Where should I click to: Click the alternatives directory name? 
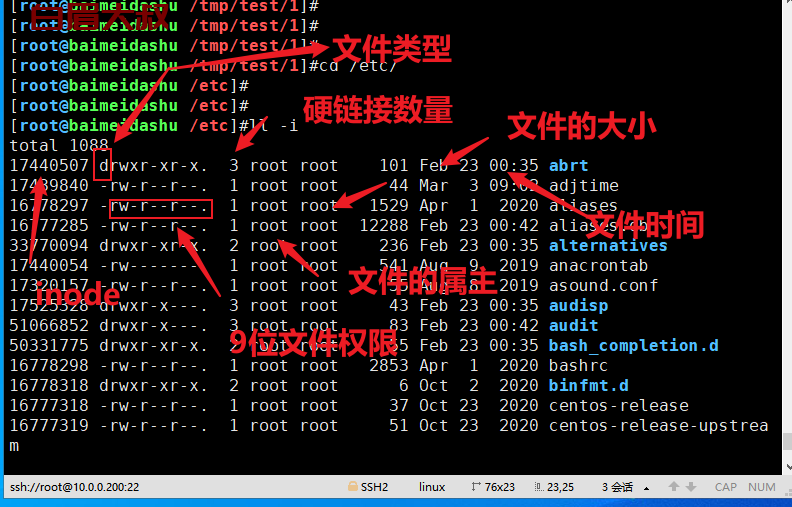(x=608, y=245)
